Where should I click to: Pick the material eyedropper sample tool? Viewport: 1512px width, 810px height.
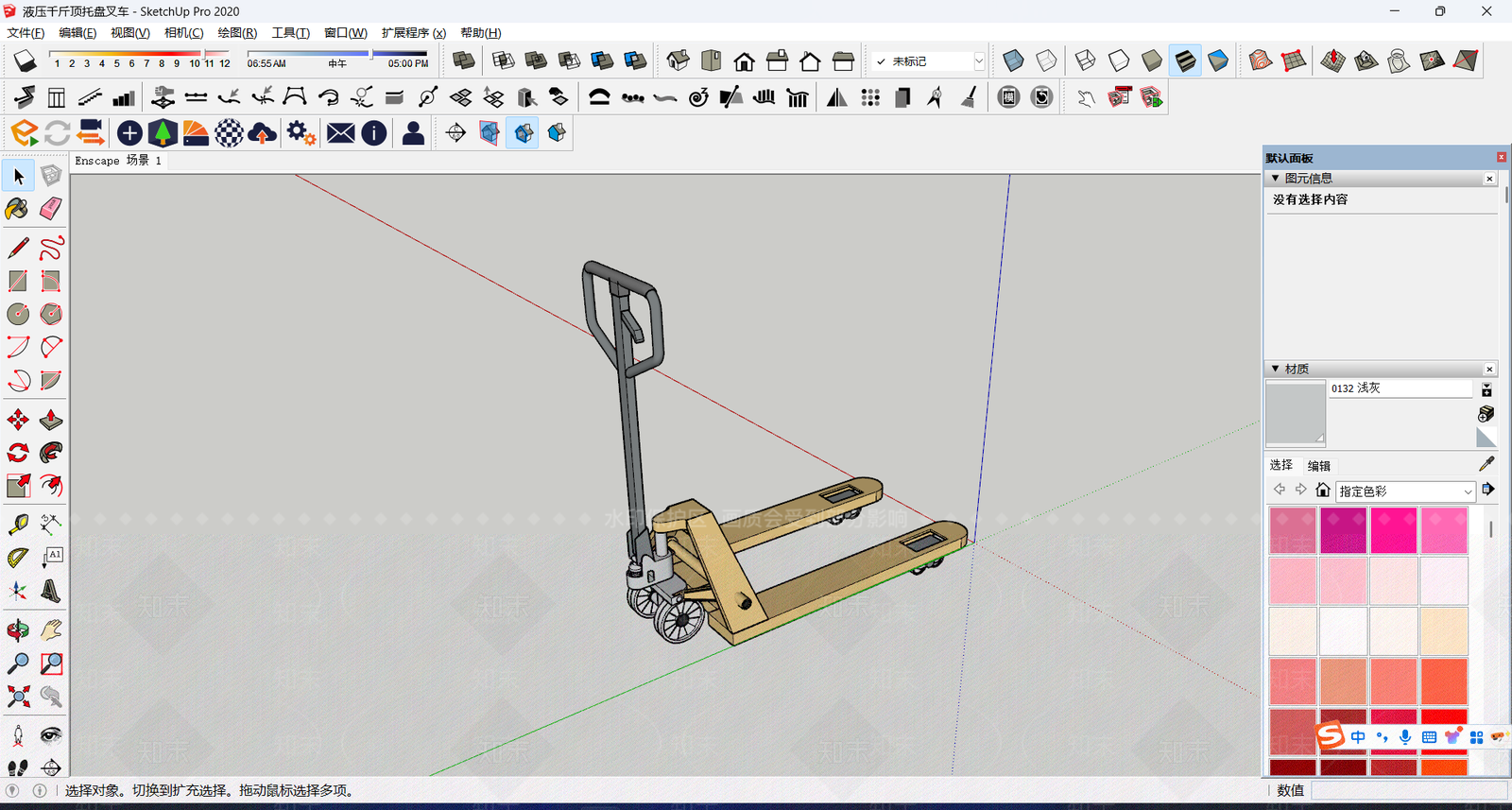(x=1486, y=464)
